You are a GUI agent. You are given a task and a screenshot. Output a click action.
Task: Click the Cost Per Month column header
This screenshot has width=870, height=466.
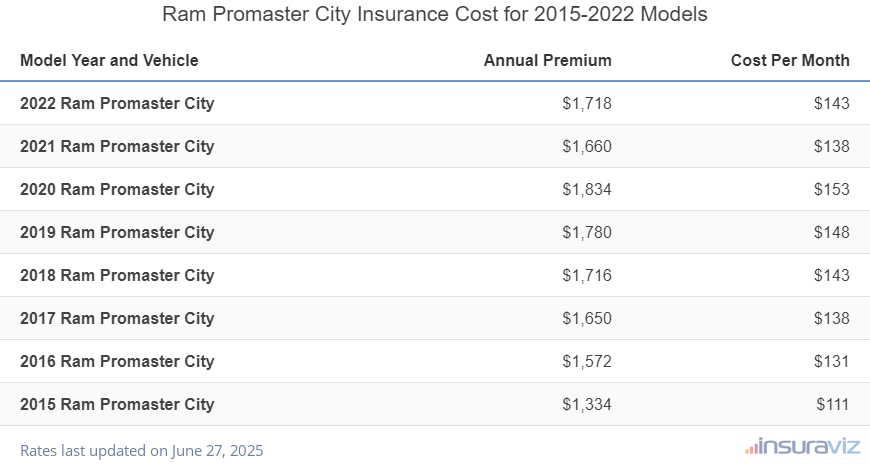coord(790,60)
